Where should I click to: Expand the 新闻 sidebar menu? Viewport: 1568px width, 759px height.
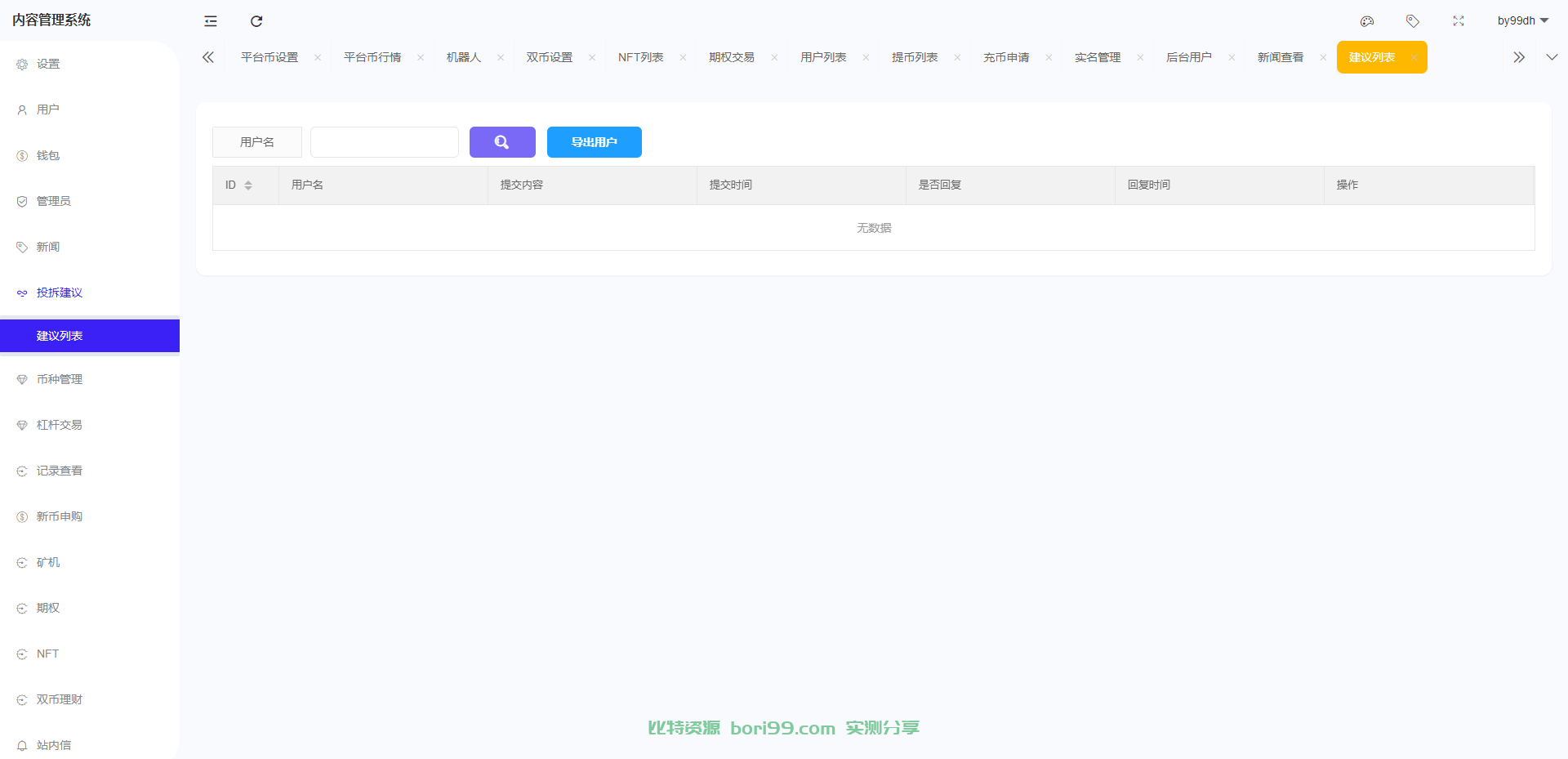[90, 247]
